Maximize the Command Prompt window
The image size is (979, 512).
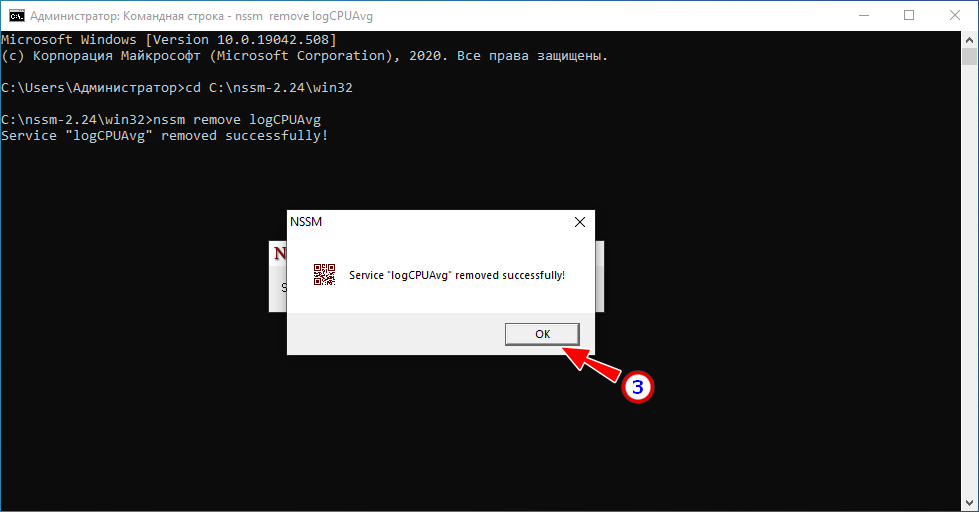click(x=909, y=16)
